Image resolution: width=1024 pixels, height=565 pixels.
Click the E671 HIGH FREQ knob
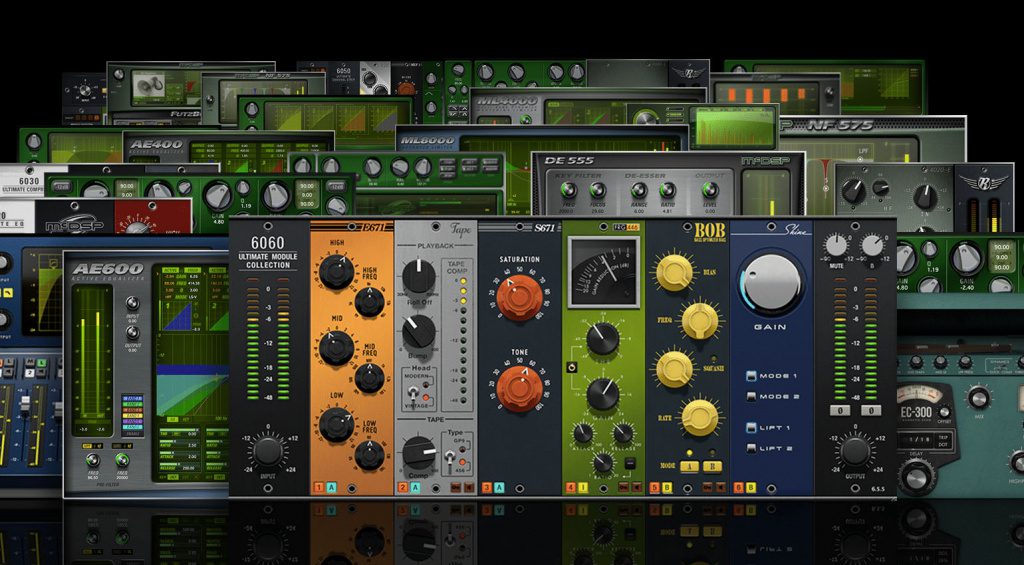point(370,302)
